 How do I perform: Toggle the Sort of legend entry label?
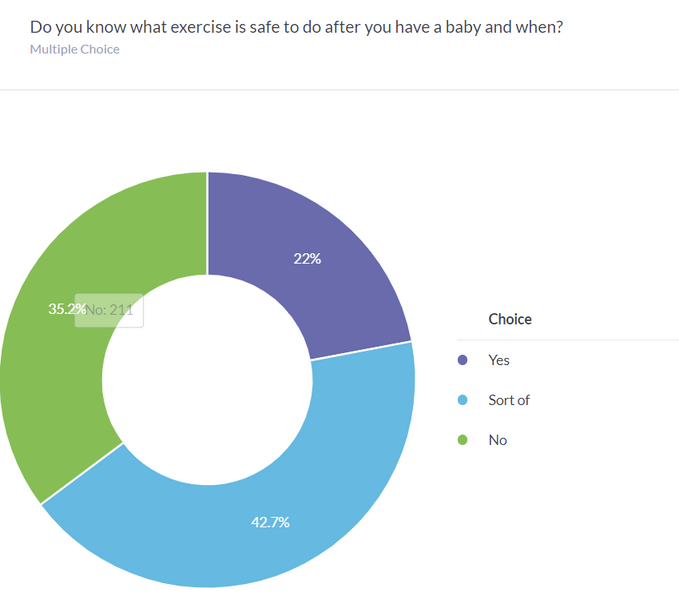coord(509,400)
